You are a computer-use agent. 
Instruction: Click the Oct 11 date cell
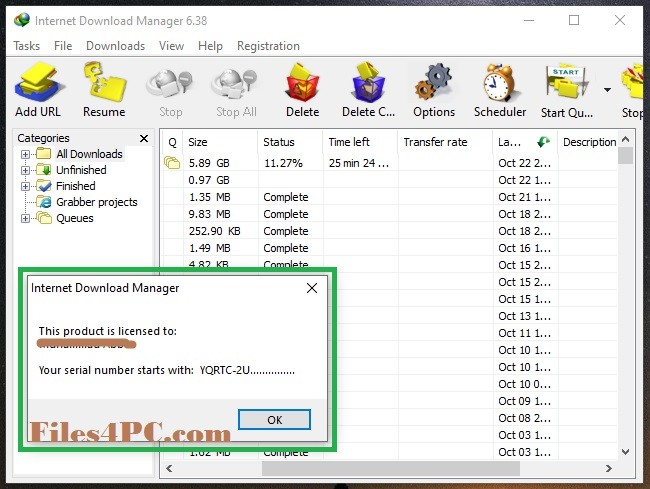(x=524, y=333)
